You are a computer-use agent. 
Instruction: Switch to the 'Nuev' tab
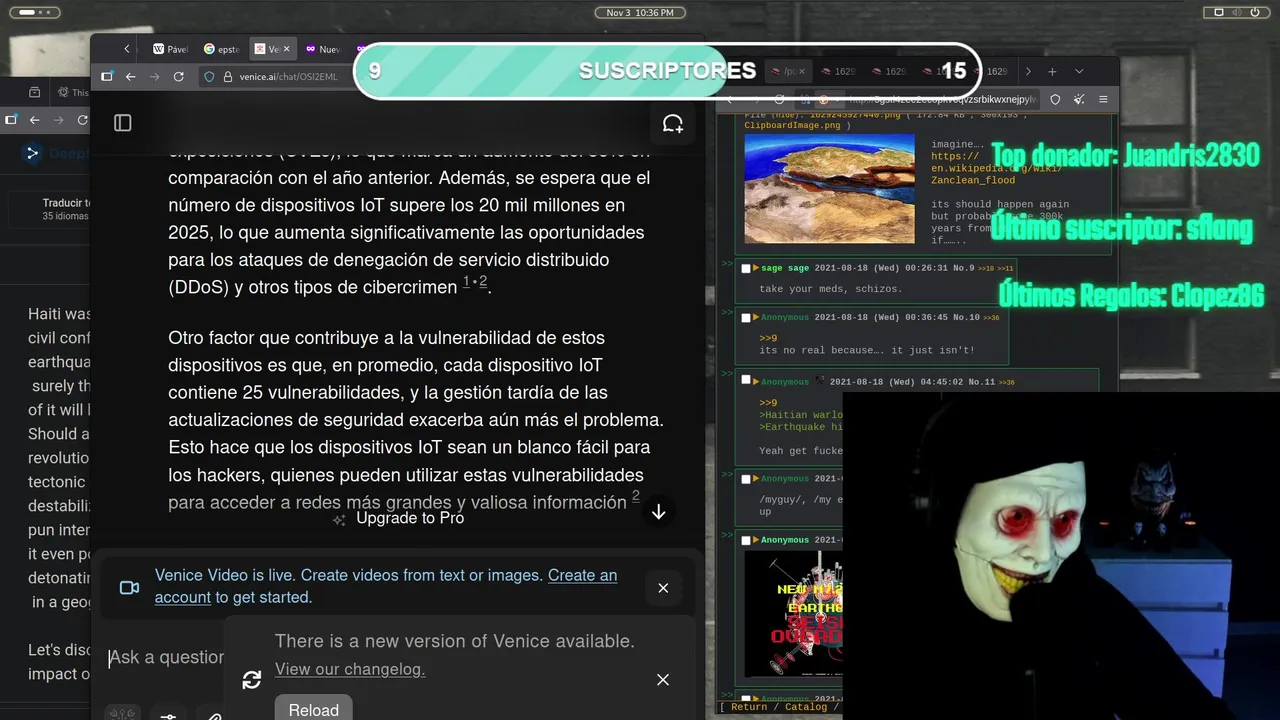click(x=323, y=48)
